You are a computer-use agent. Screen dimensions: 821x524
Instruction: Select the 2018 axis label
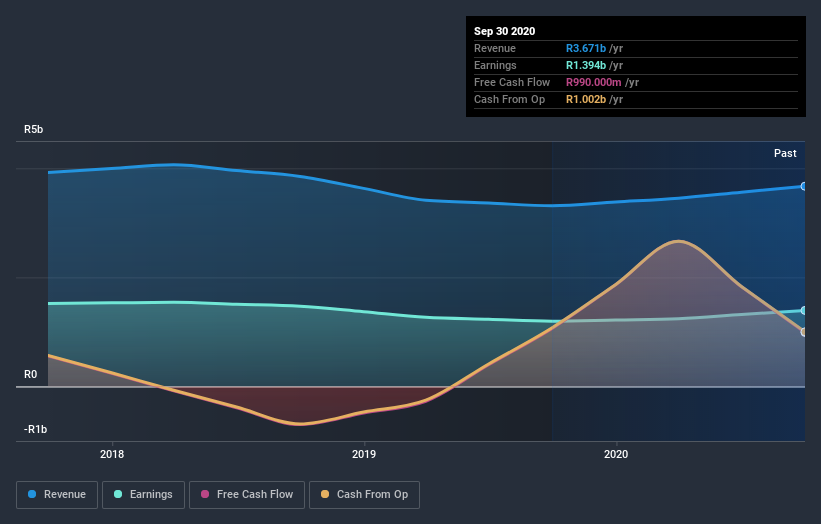pyautogui.click(x=112, y=454)
